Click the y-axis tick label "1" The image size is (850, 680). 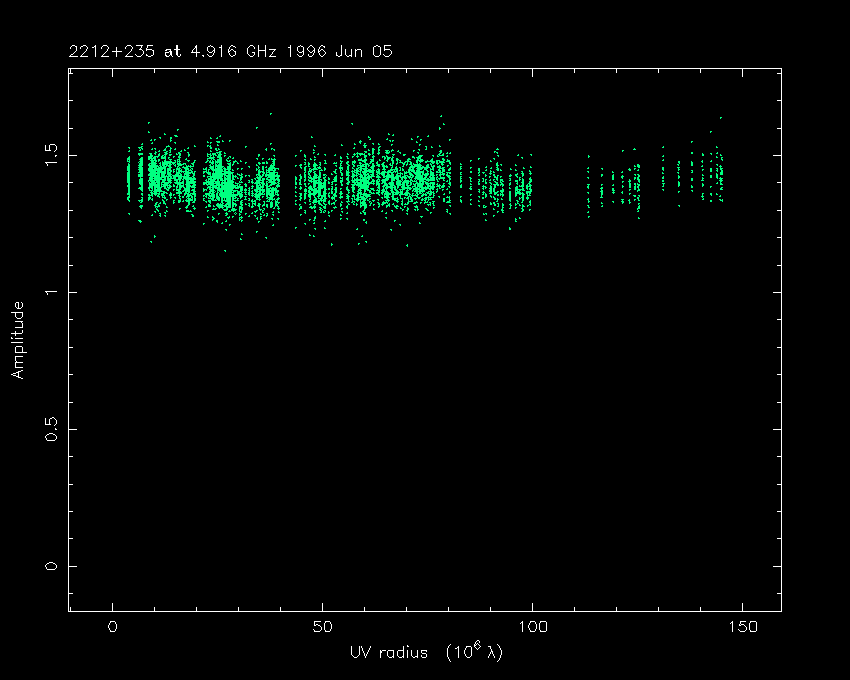52,292
